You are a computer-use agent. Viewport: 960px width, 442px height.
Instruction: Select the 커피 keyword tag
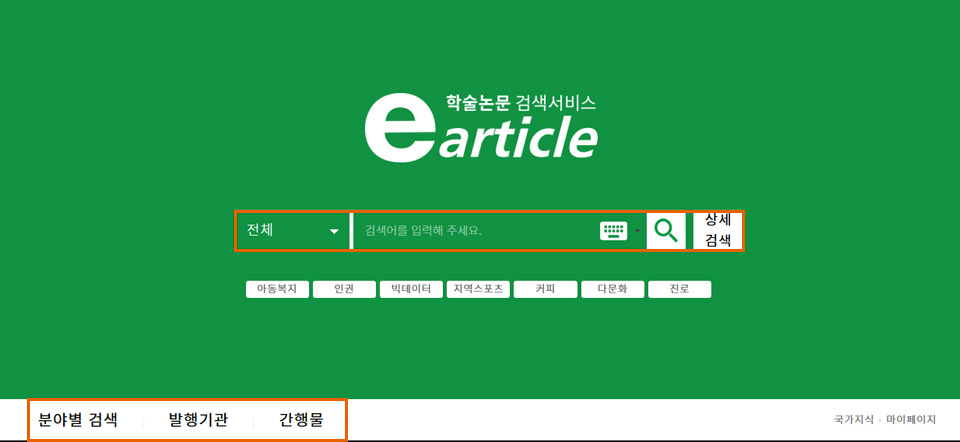(x=546, y=290)
